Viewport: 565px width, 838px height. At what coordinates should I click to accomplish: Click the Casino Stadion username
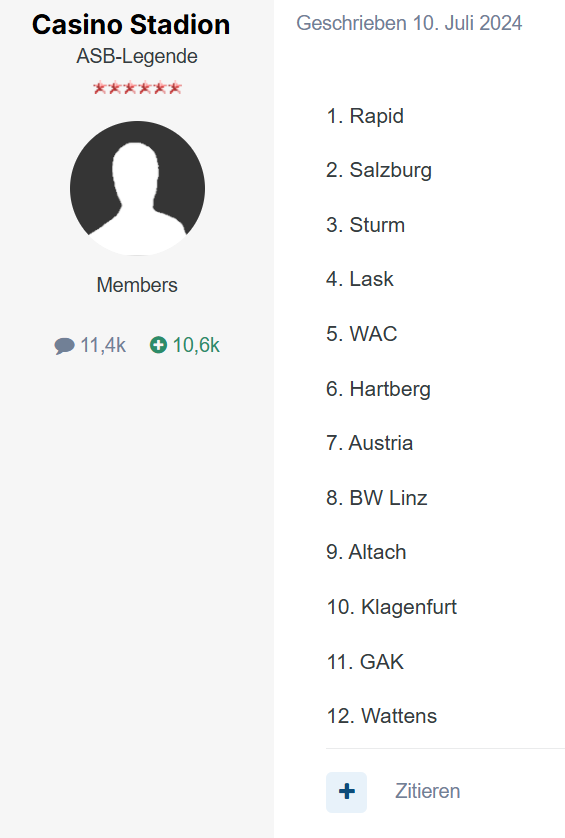point(131,25)
